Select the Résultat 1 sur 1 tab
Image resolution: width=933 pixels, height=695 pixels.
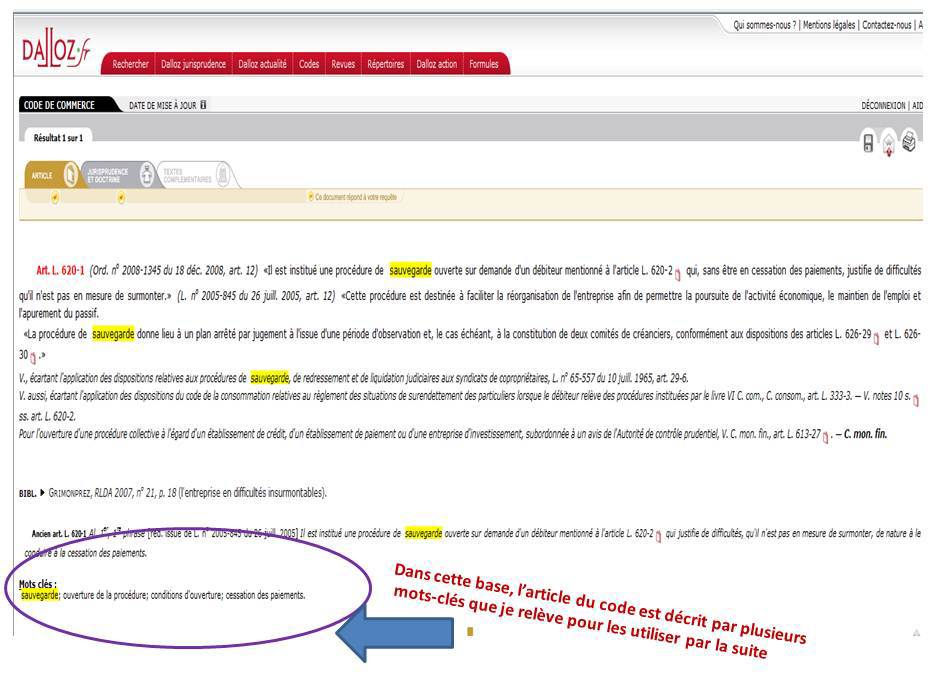(x=59, y=137)
